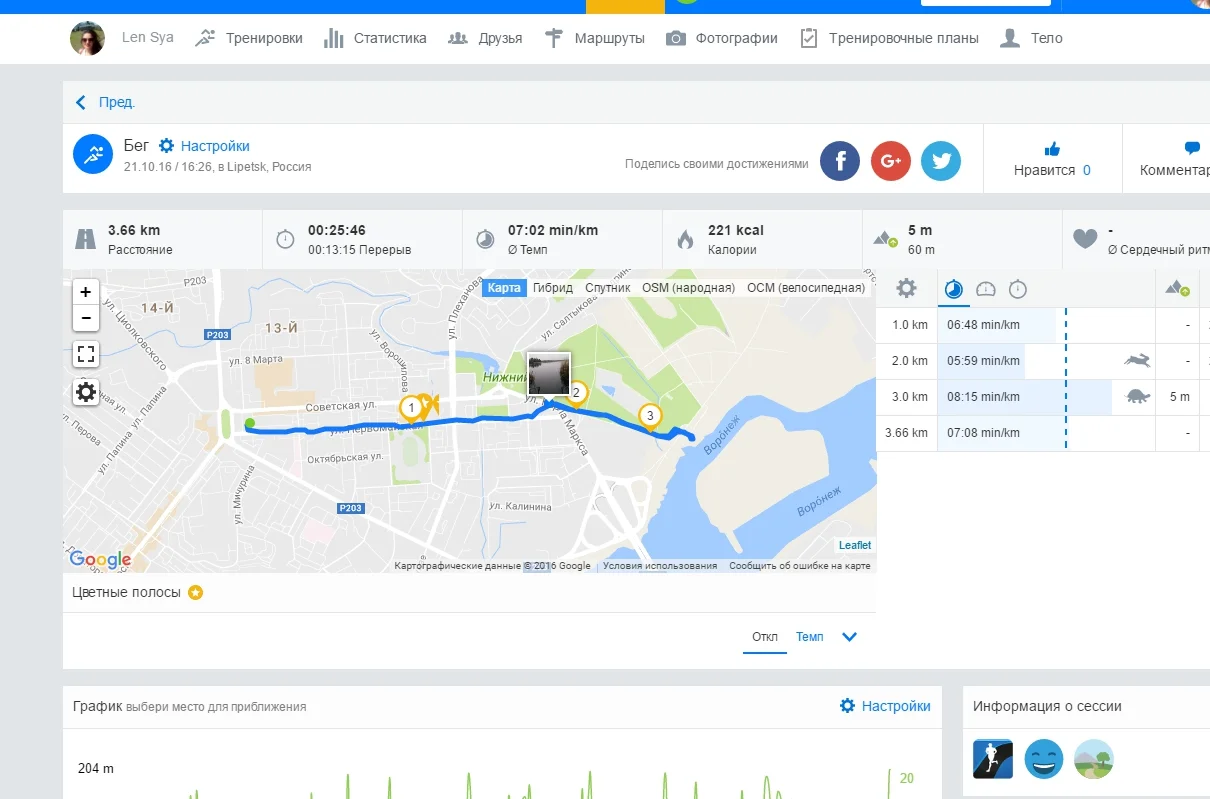
Task: Click the slowest split turtle icon
Action: pos(1138,396)
